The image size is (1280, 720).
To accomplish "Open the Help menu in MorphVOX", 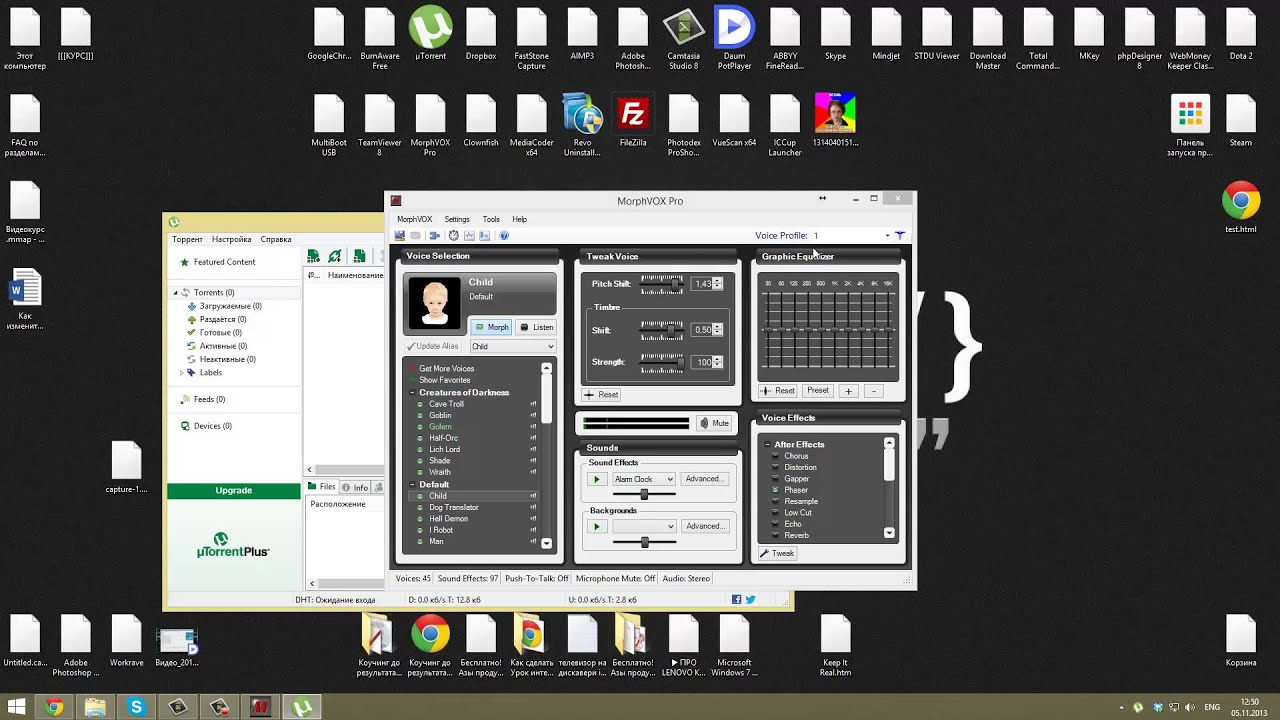I will (520, 219).
